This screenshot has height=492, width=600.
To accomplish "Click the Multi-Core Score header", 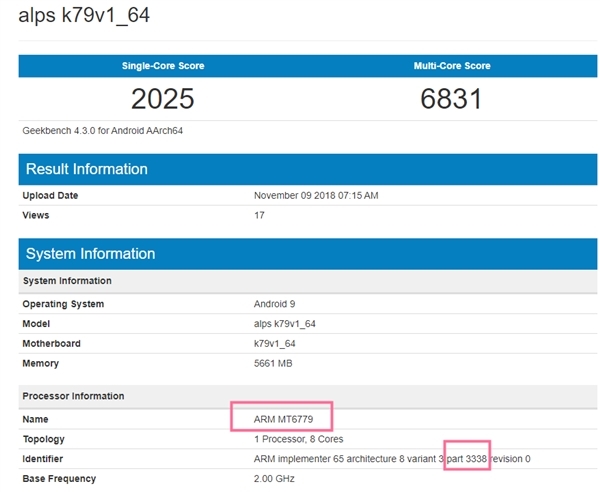I will pyautogui.click(x=452, y=66).
